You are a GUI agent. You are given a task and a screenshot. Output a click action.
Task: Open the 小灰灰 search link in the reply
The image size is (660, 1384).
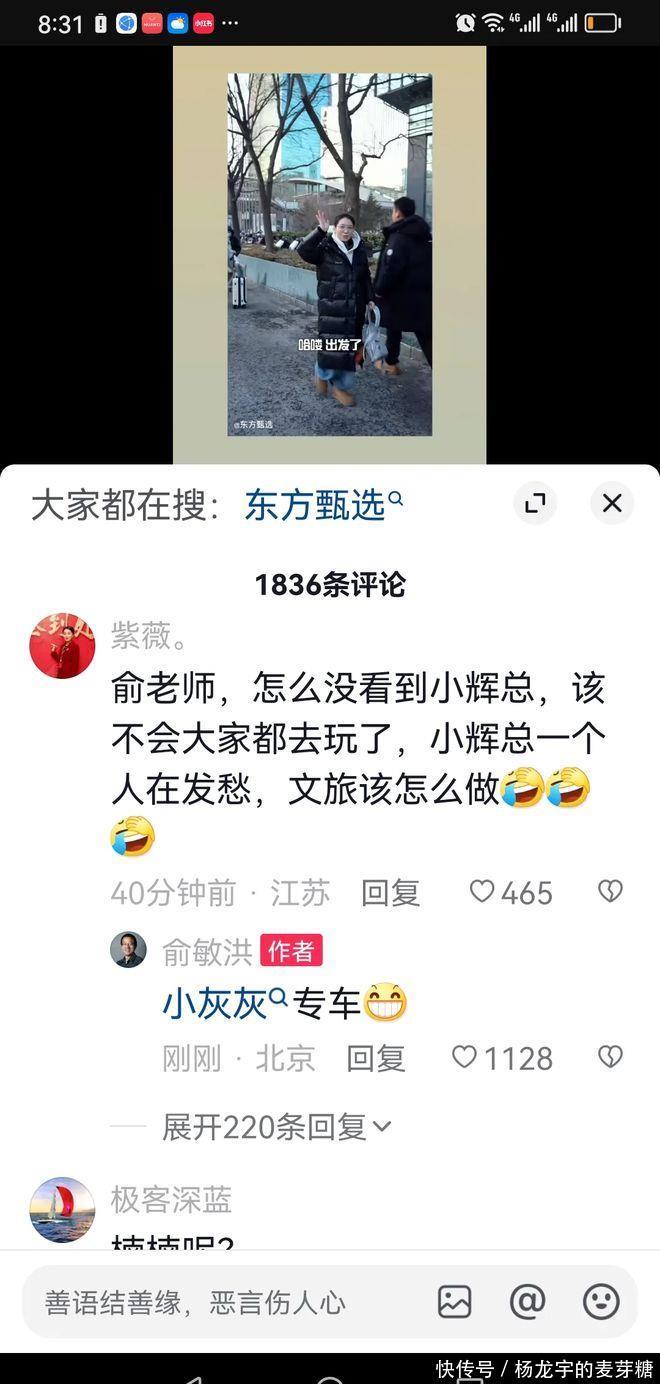click(225, 1003)
